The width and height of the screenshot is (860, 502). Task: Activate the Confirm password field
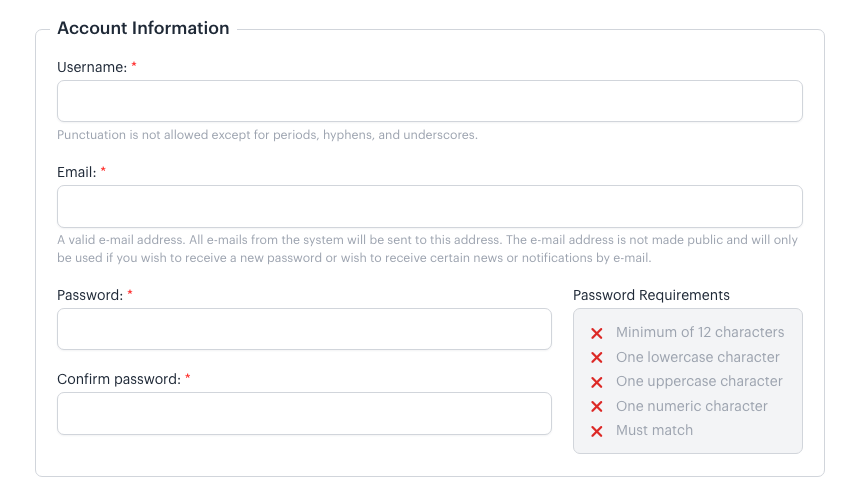tap(304, 413)
